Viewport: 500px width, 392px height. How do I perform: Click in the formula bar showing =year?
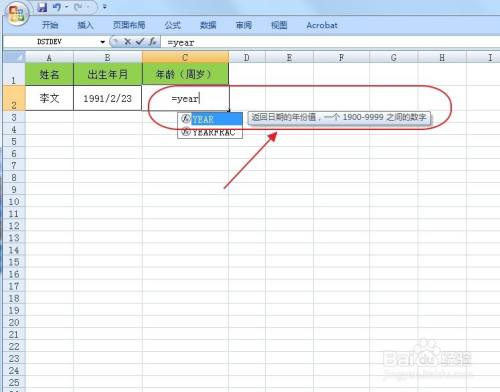(x=330, y=42)
